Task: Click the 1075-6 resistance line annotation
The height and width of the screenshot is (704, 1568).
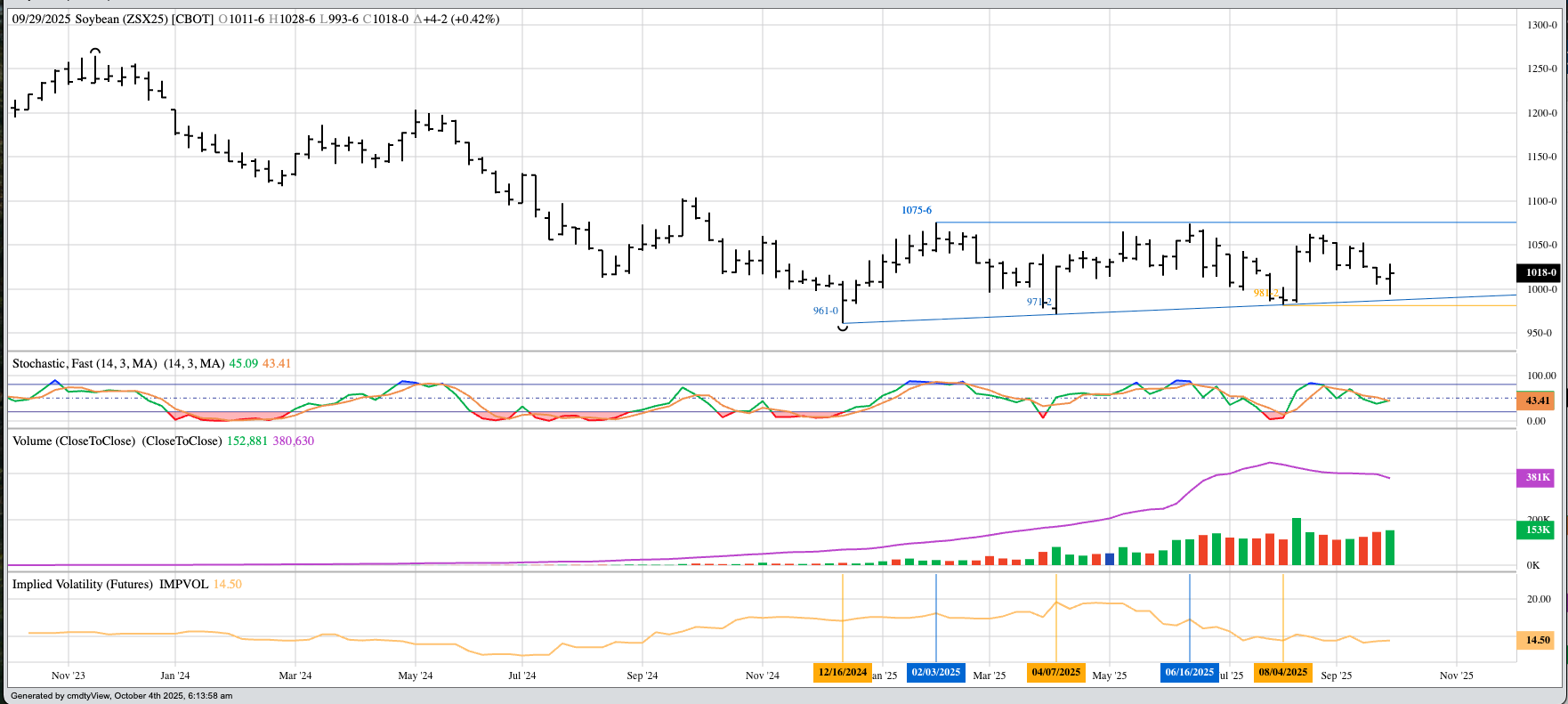Action: pos(916,211)
